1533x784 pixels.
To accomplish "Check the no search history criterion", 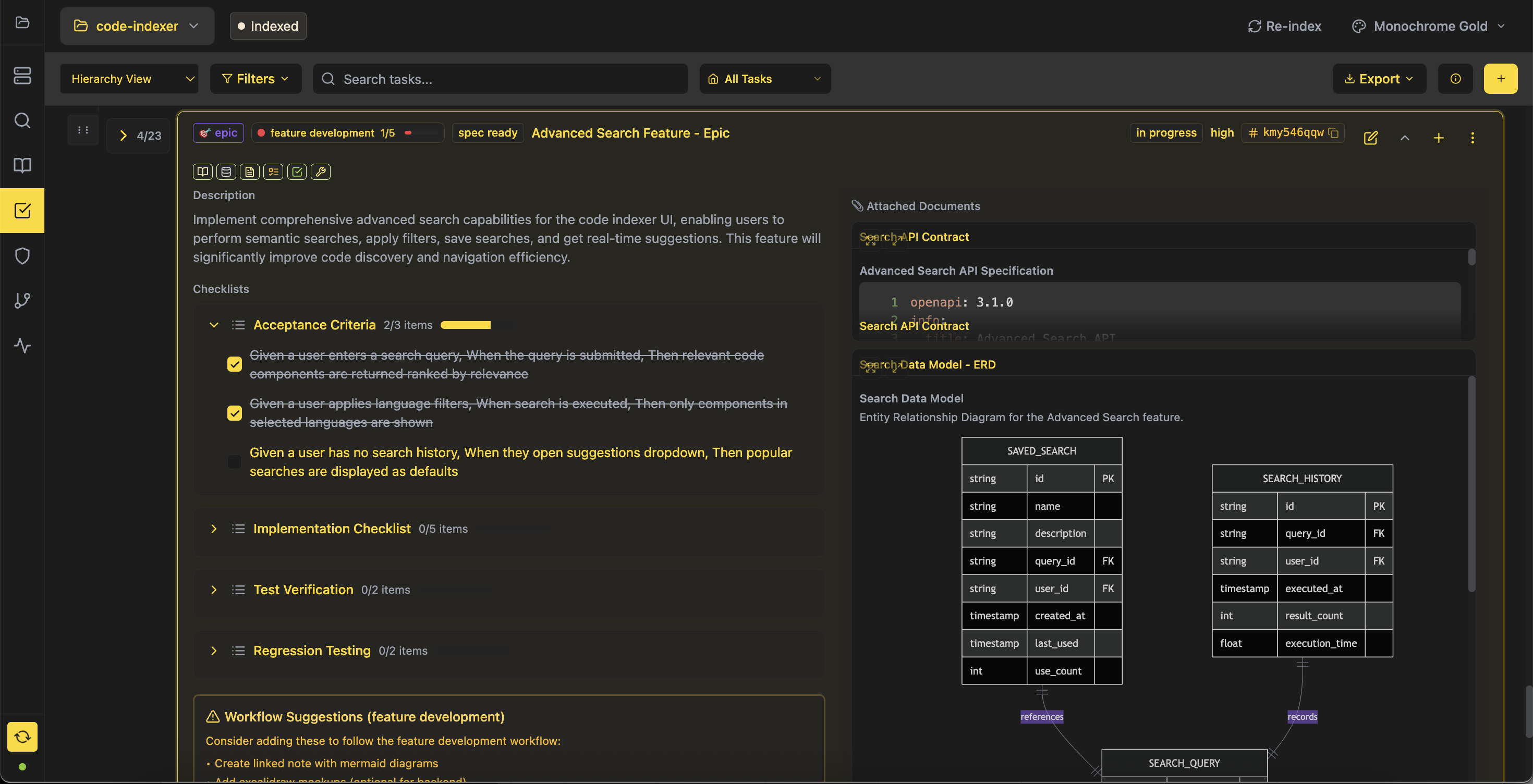I will click(235, 462).
